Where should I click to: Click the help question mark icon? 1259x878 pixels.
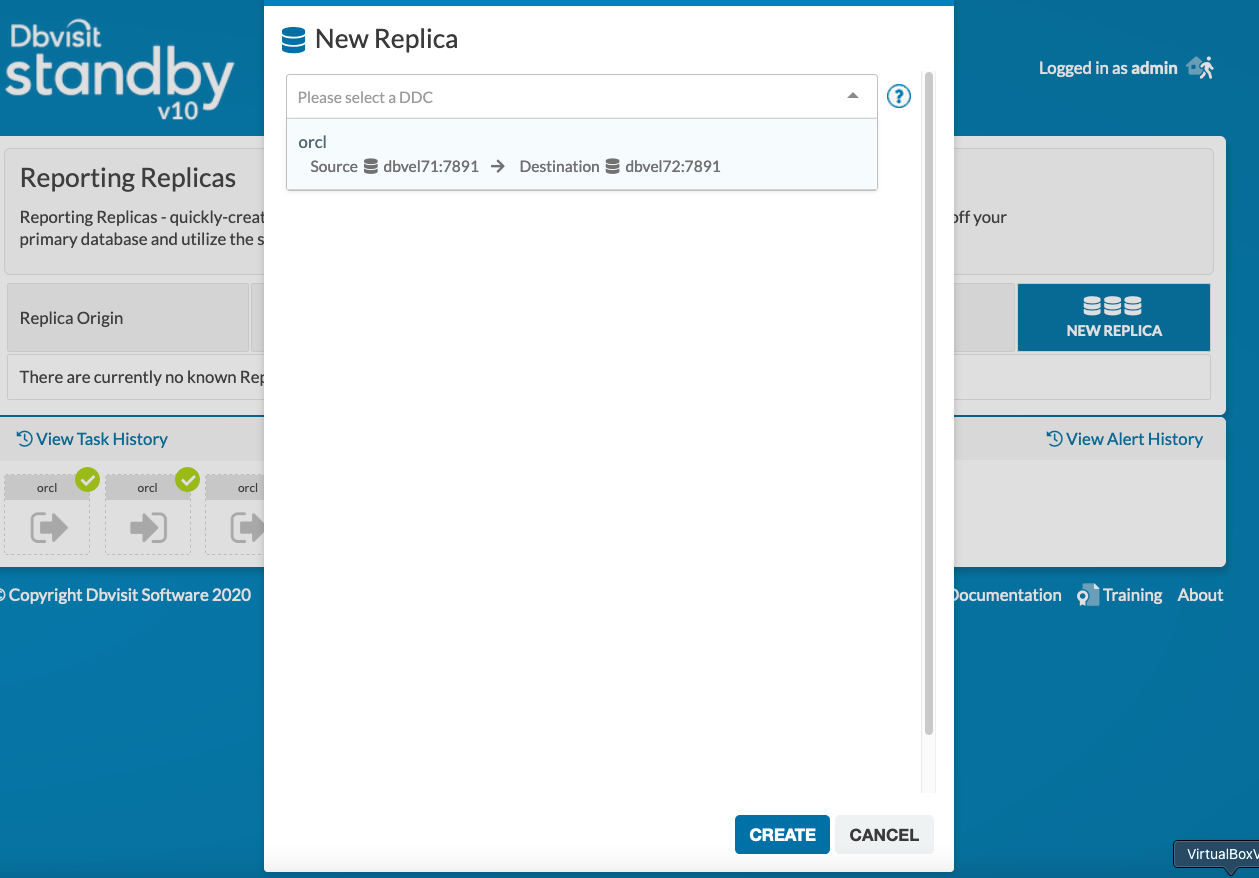click(x=899, y=97)
